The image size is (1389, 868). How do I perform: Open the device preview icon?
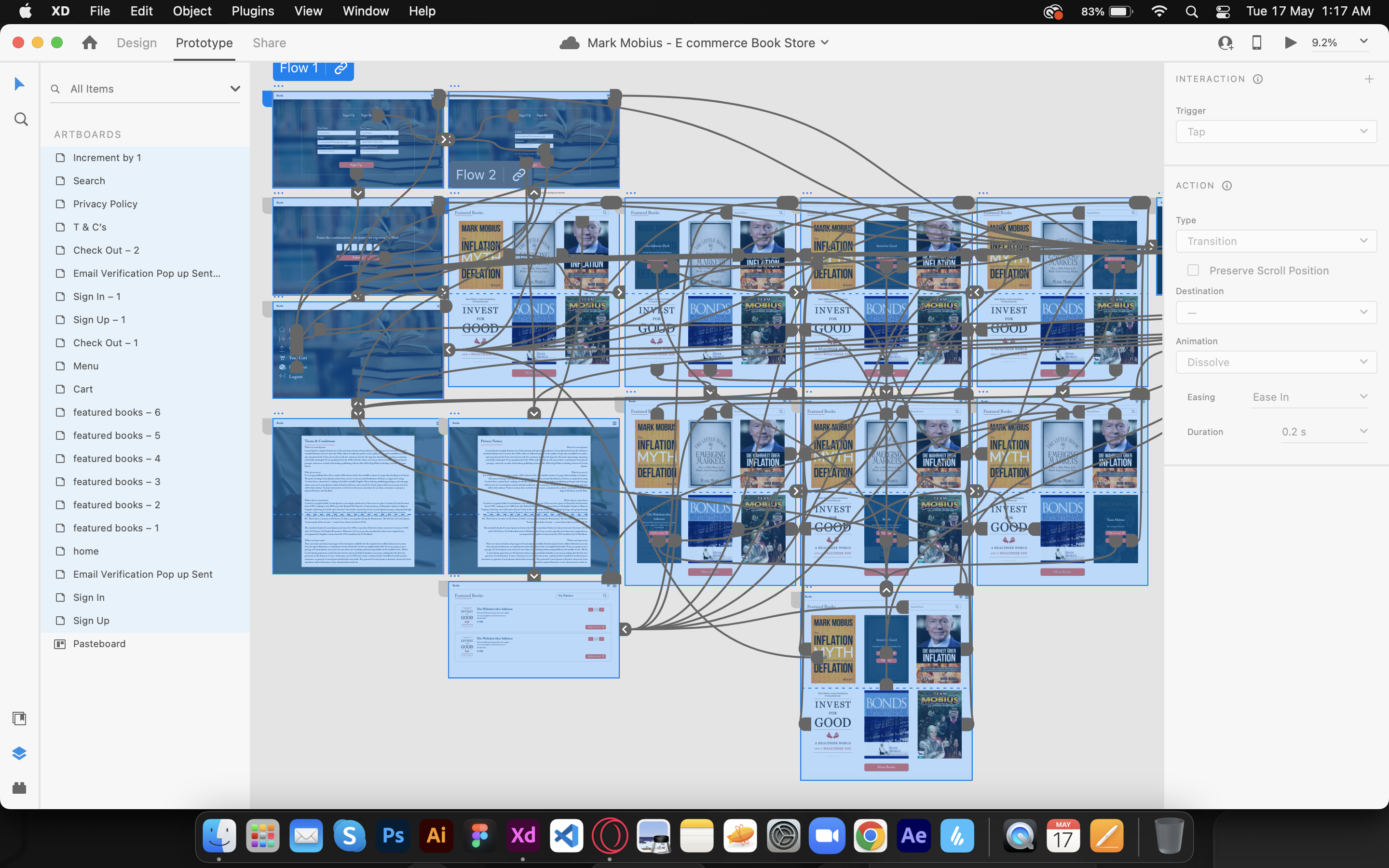[x=1256, y=42]
